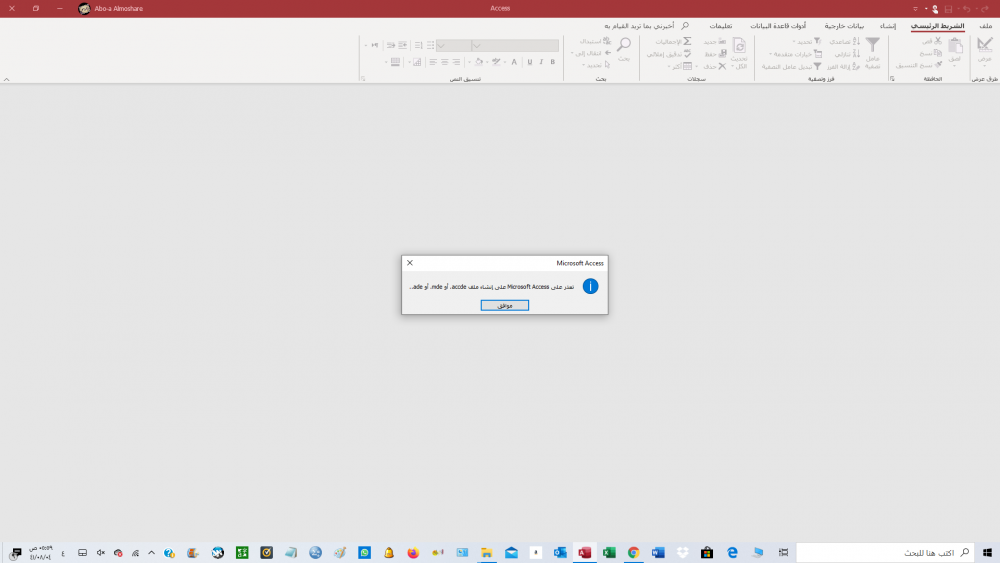
Task: Toggle Bold text formatting
Action: pyautogui.click(x=553, y=62)
